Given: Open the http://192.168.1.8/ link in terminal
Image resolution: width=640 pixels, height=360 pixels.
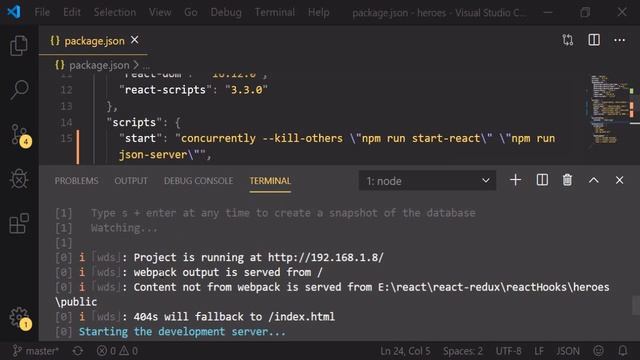Looking at the screenshot, I should [x=326, y=258].
